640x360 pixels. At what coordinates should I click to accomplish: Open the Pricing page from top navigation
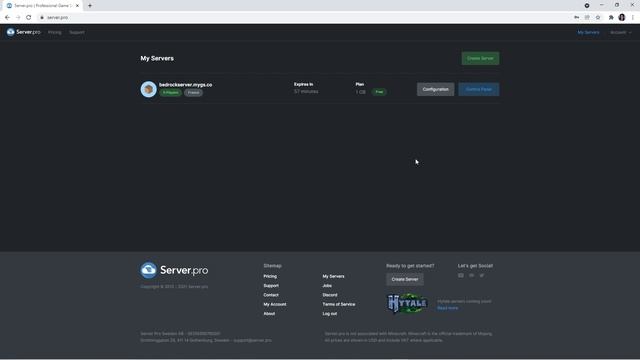pyautogui.click(x=55, y=32)
